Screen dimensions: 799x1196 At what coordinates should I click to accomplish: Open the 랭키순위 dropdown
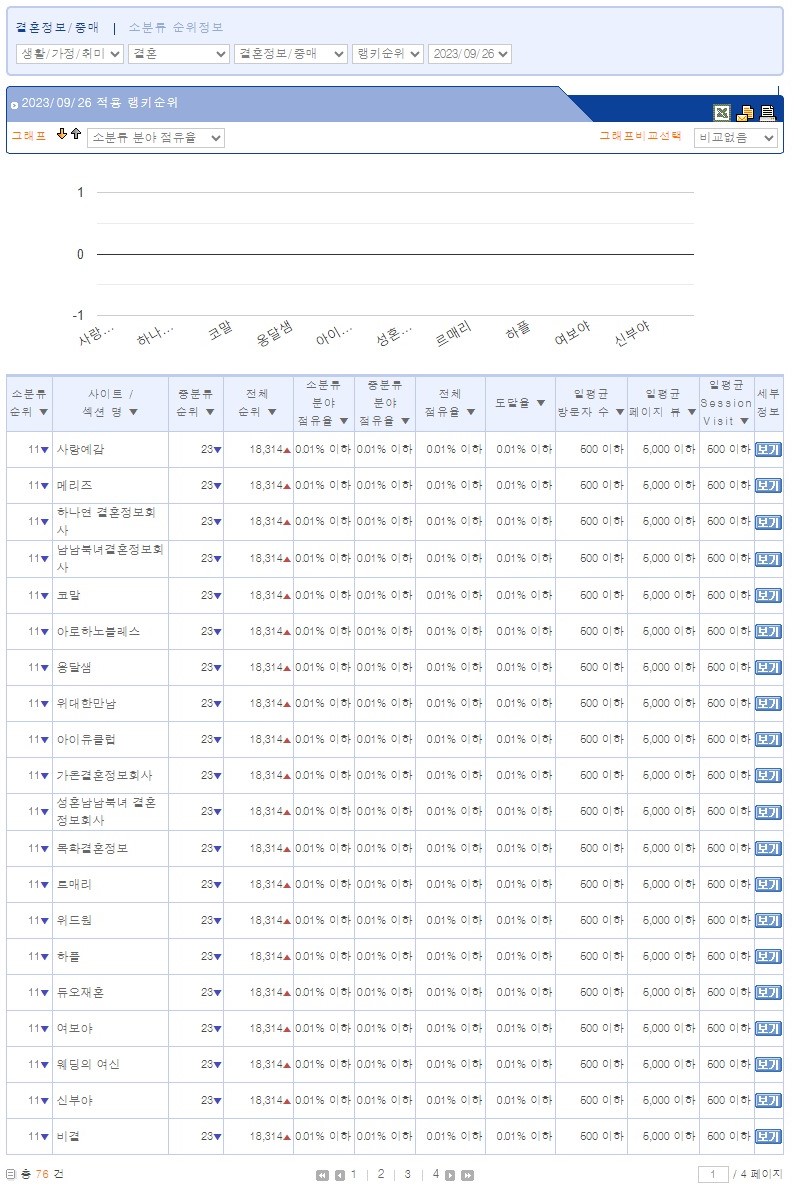coord(388,54)
